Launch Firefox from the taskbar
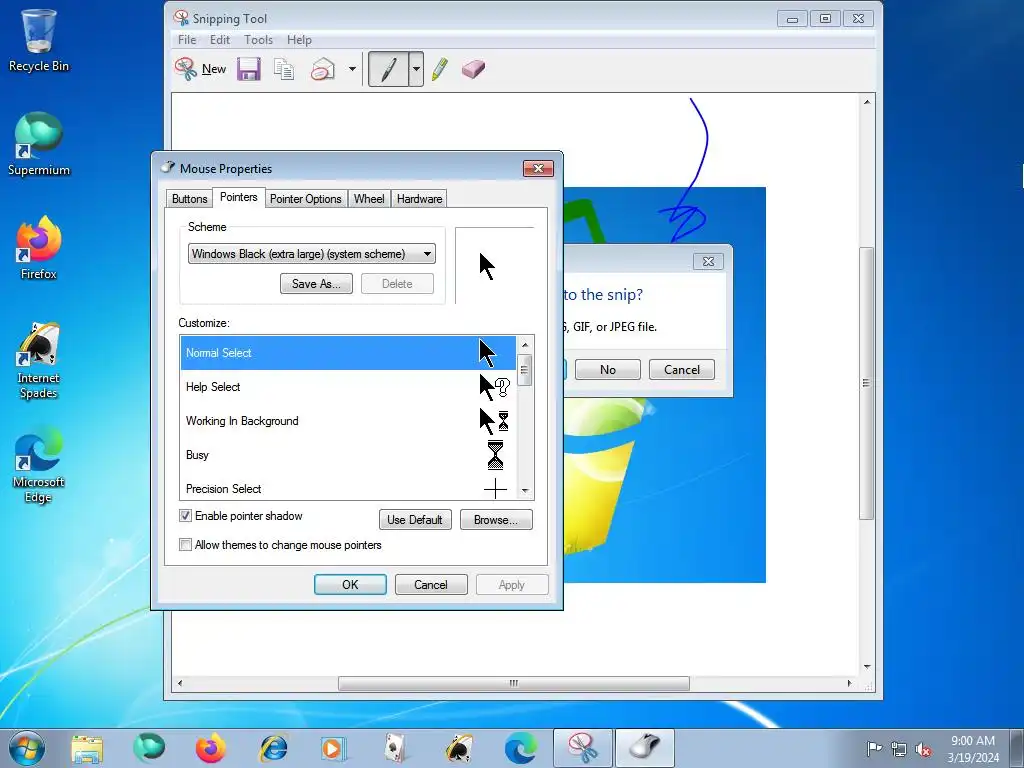The height and width of the screenshot is (768, 1024). (210, 748)
